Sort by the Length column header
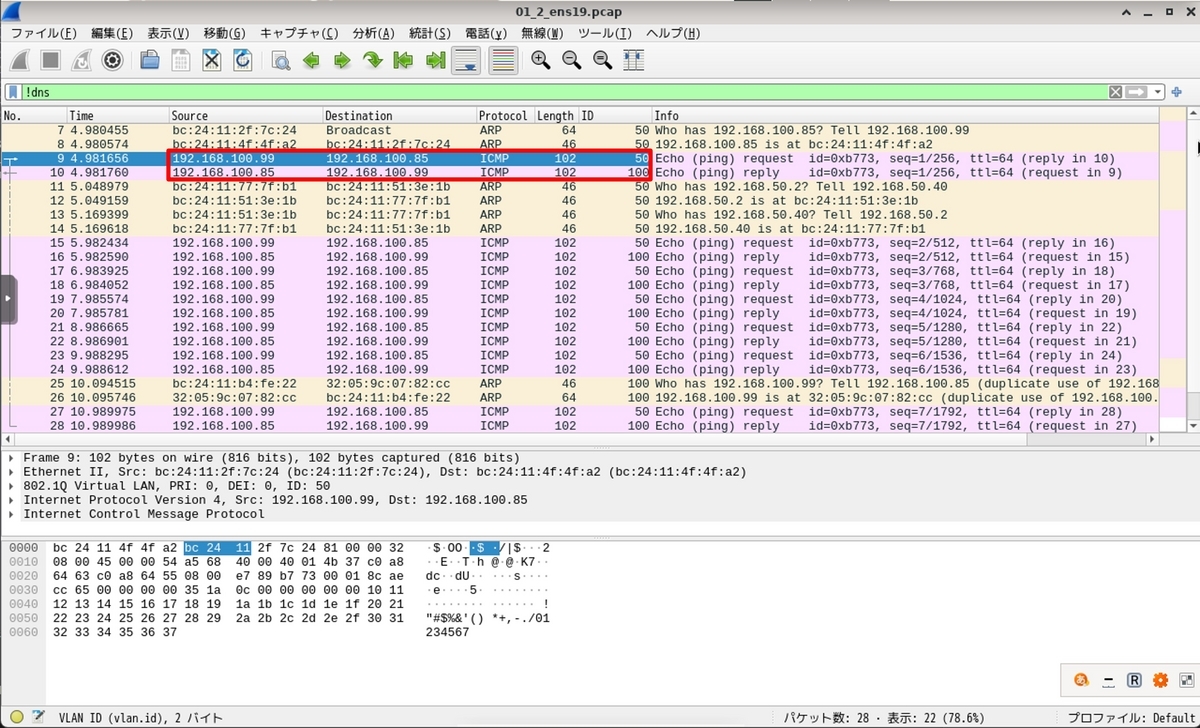 pyautogui.click(x=557, y=116)
